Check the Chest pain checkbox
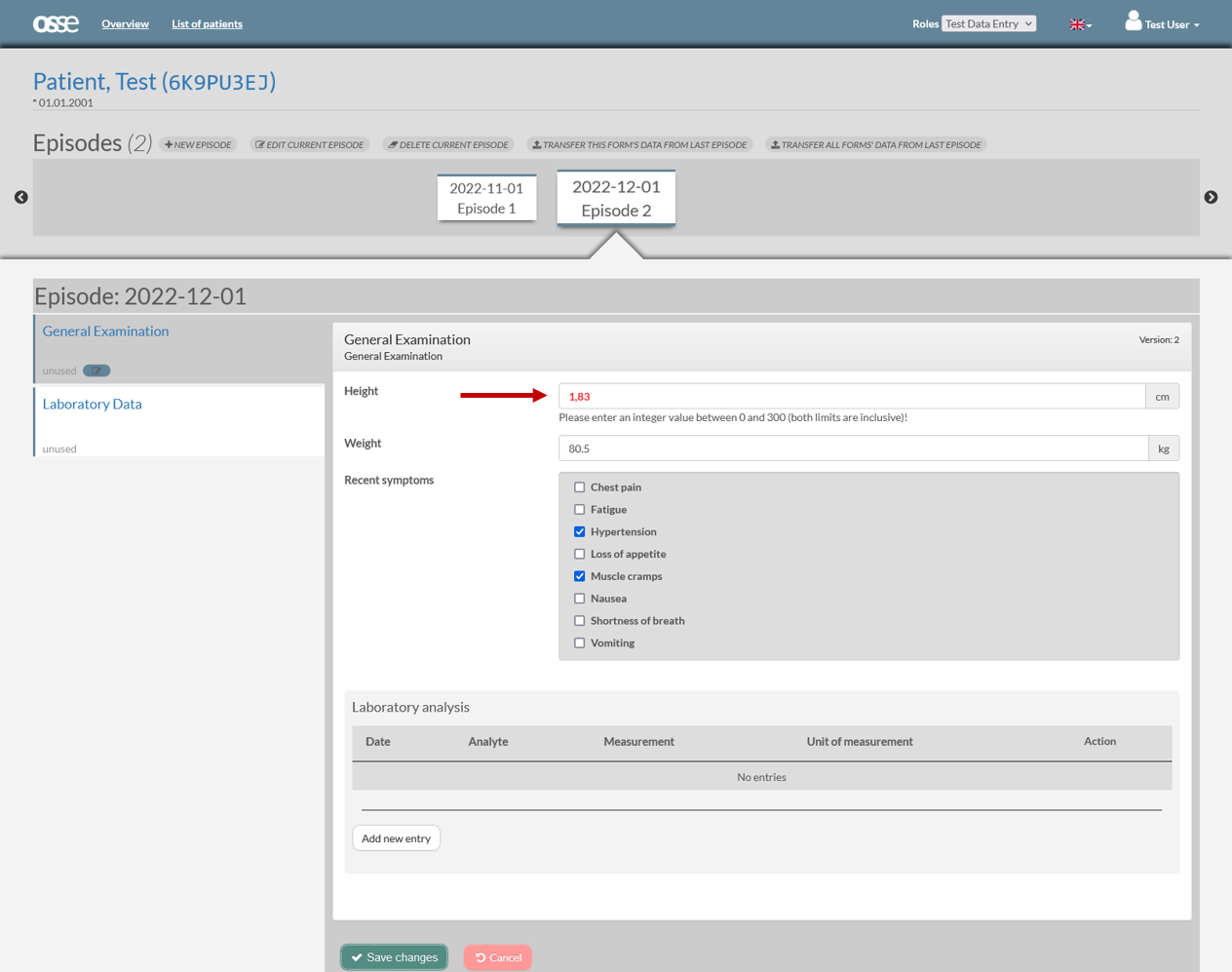 tap(579, 487)
